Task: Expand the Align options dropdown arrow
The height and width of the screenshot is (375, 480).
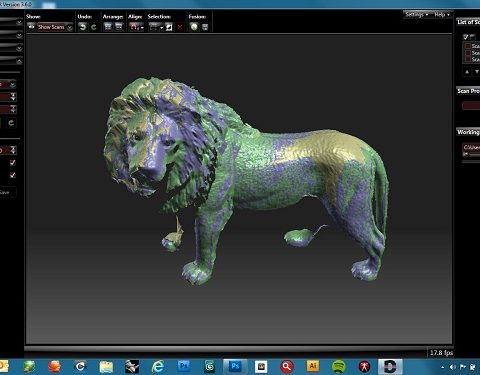Action: coord(142,28)
